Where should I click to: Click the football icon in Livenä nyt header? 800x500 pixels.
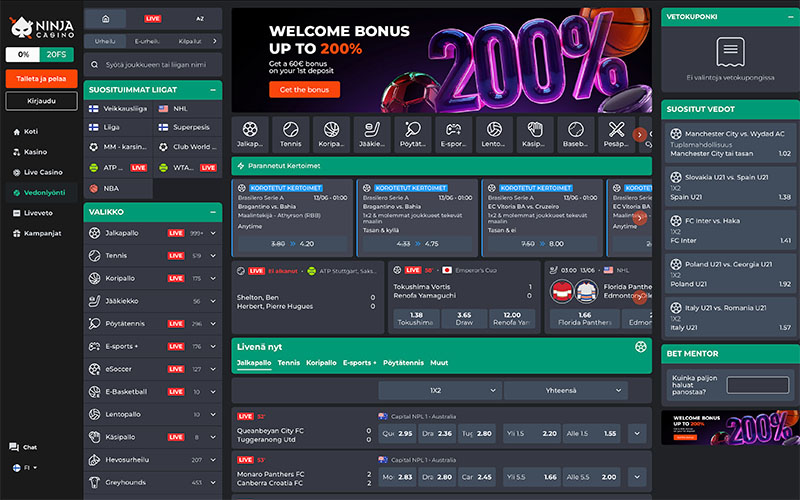[x=640, y=347]
